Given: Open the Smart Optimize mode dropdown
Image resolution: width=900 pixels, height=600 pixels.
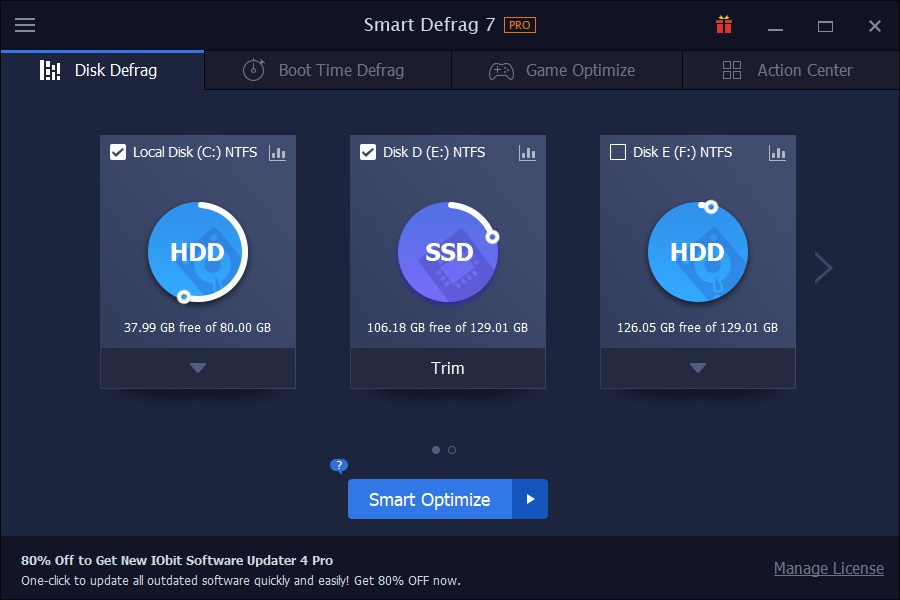Looking at the screenshot, I should point(532,499).
